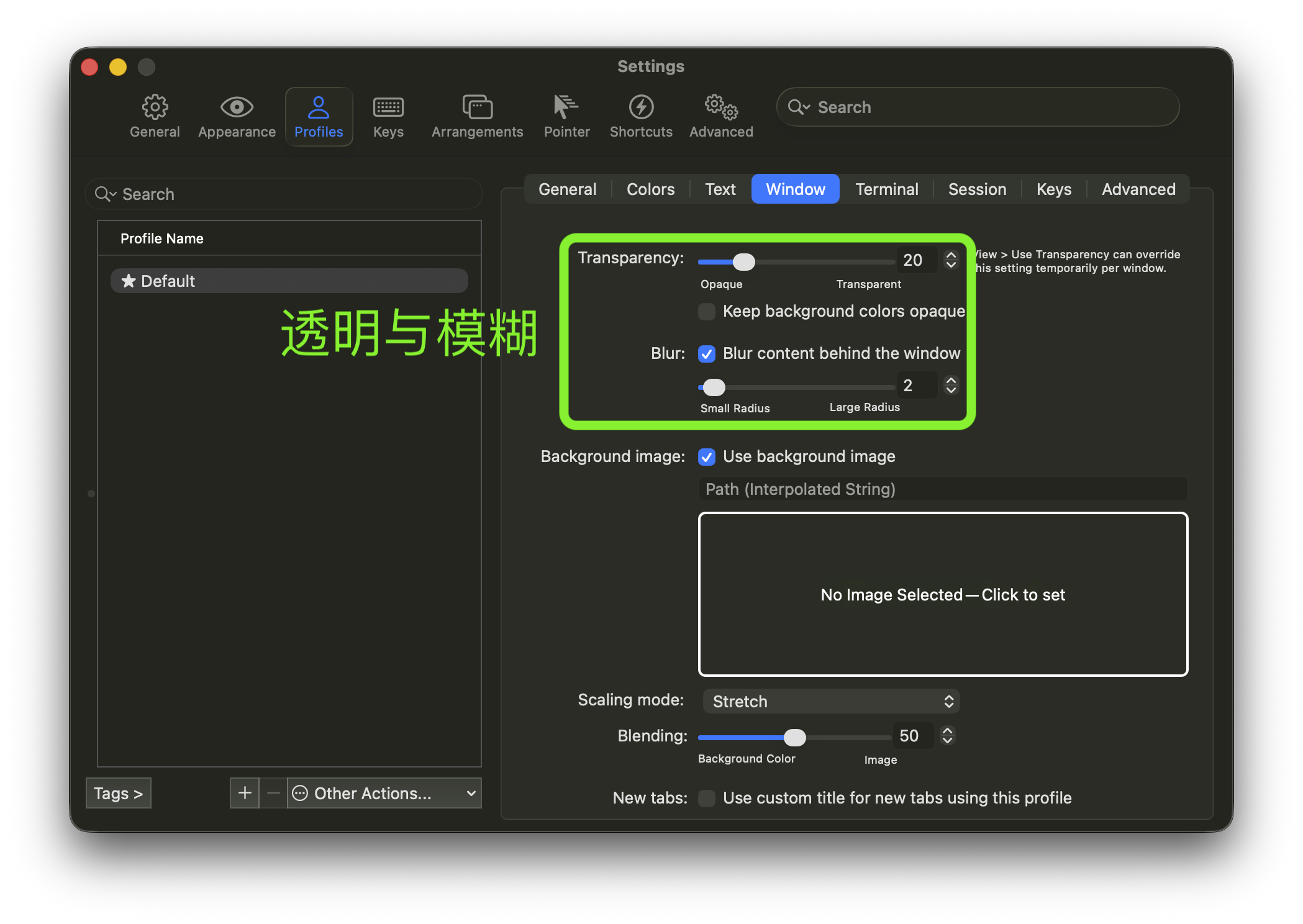The width and height of the screenshot is (1303, 924).
Task: Open the Colors tab
Action: pos(650,189)
